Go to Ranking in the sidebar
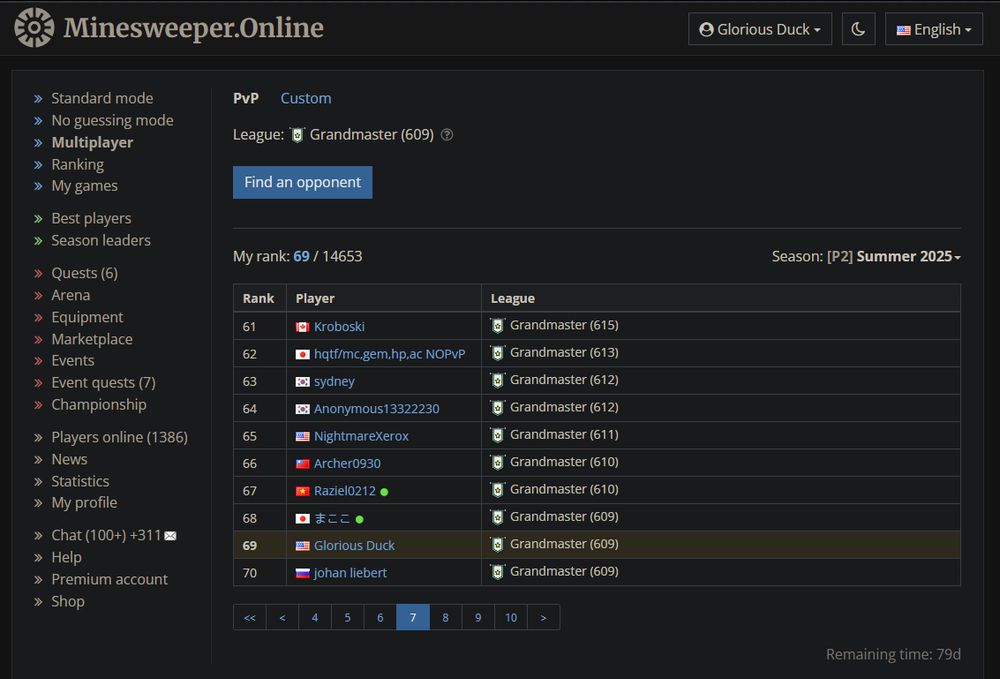This screenshot has width=1000, height=679. point(77,164)
